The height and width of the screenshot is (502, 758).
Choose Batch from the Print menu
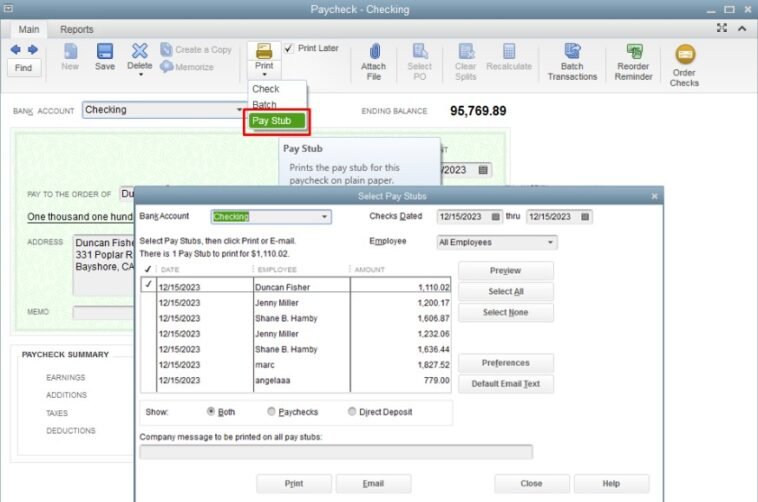tap(264, 104)
